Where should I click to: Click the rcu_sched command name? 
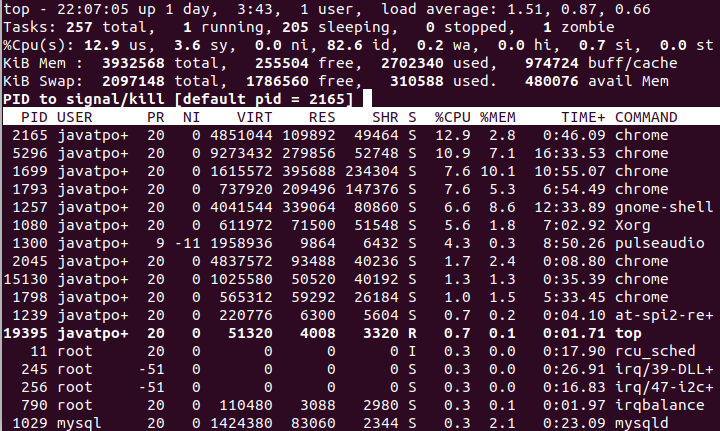655,351
